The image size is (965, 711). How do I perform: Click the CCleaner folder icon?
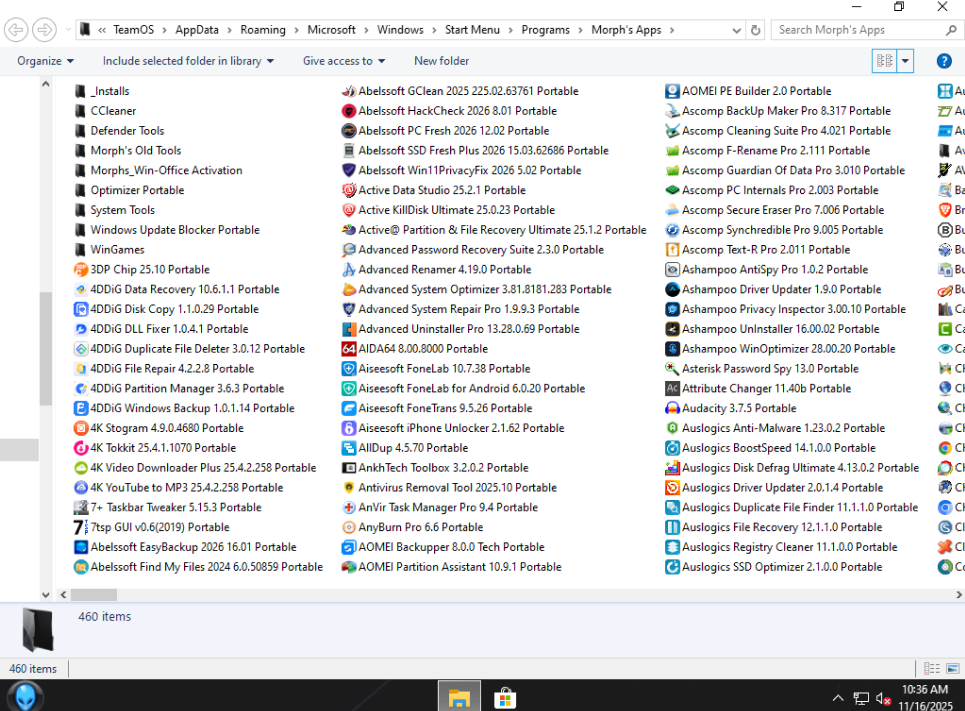pos(80,111)
